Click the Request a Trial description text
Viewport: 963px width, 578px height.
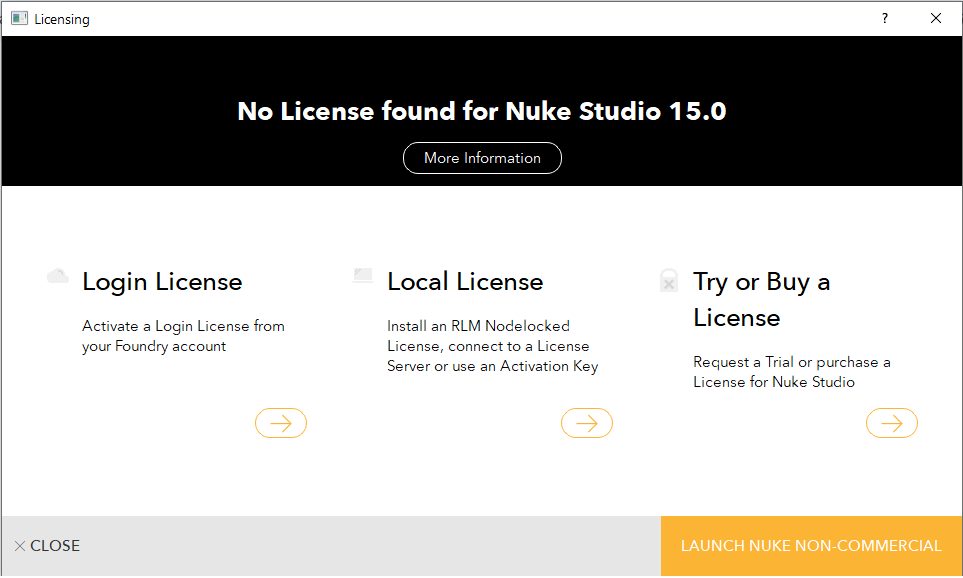click(791, 372)
